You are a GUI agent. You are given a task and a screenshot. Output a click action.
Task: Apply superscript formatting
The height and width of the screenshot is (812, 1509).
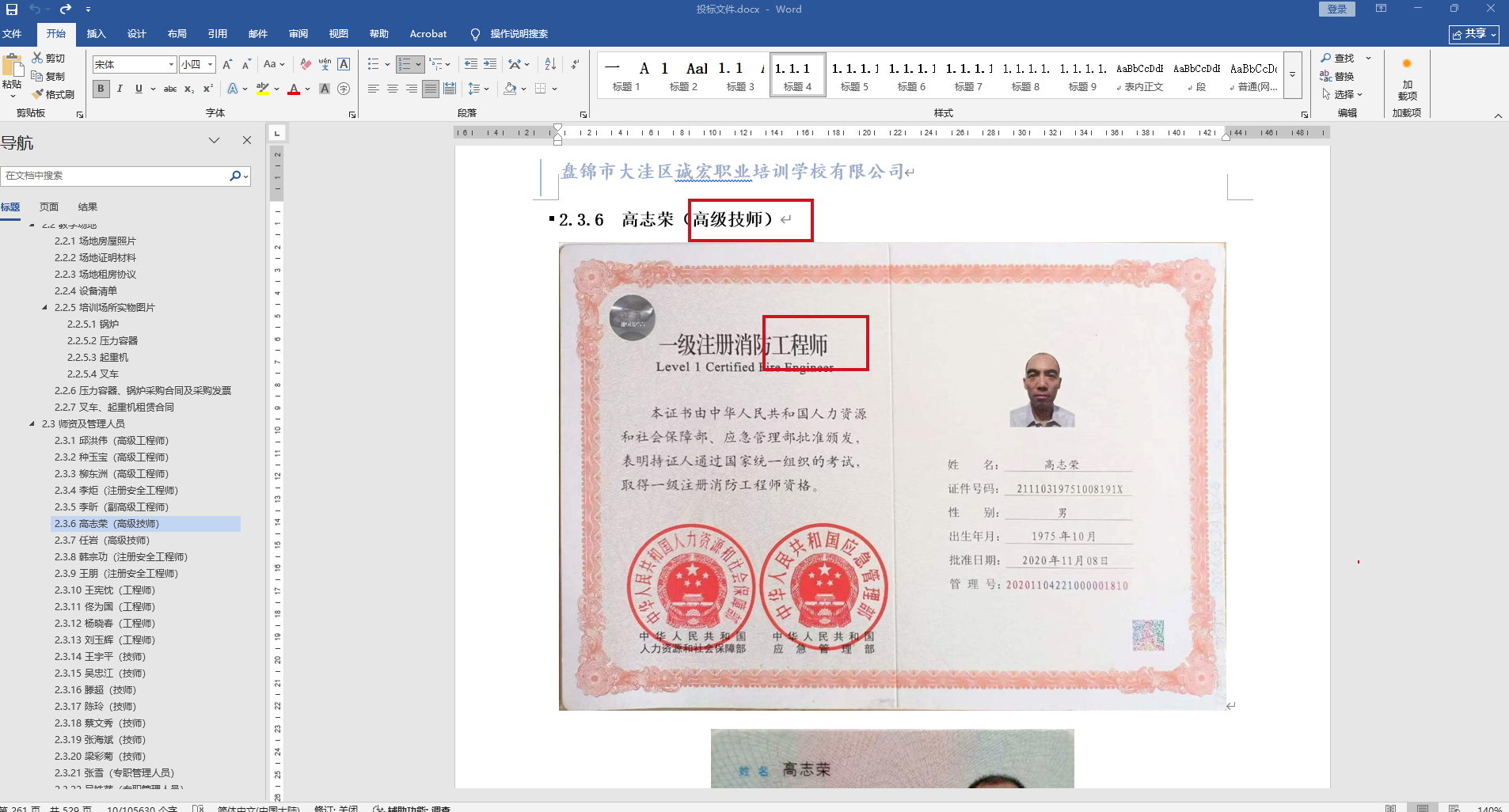[x=207, y=89]
